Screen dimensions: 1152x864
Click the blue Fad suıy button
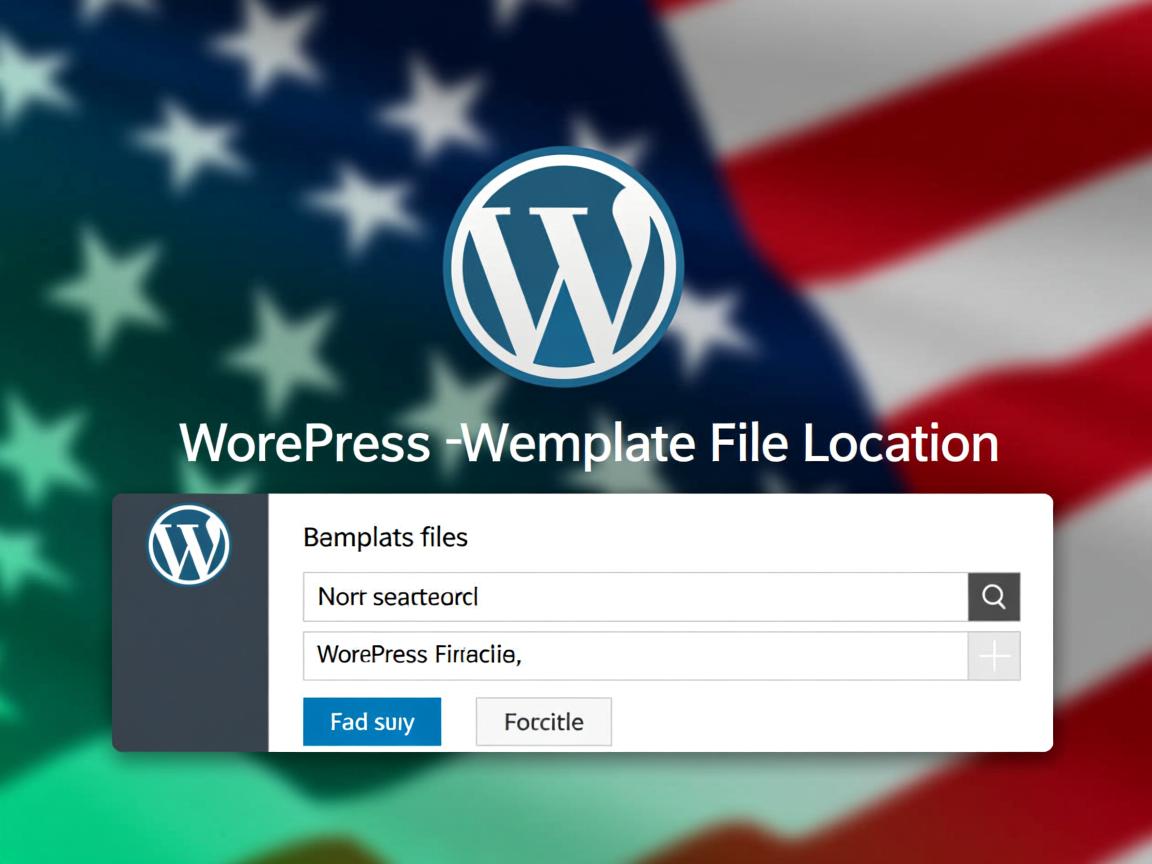pyautogui.click(x=372, y=721)
